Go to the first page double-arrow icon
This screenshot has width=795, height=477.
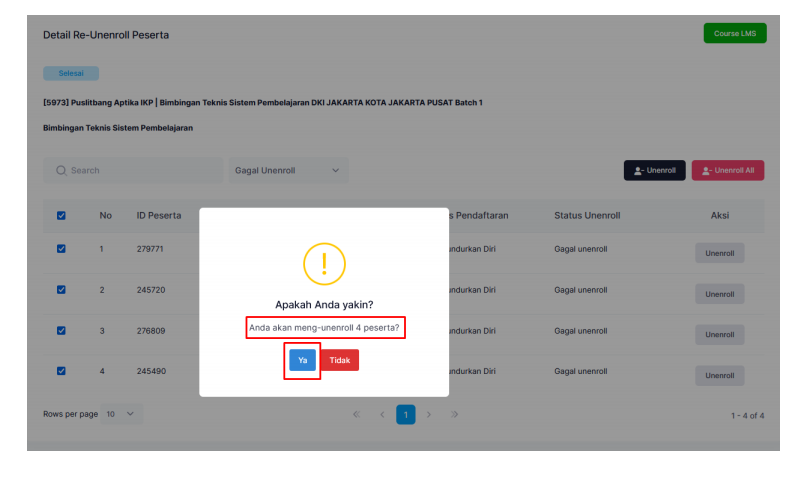pyautogui.click(x=356, y=414)
